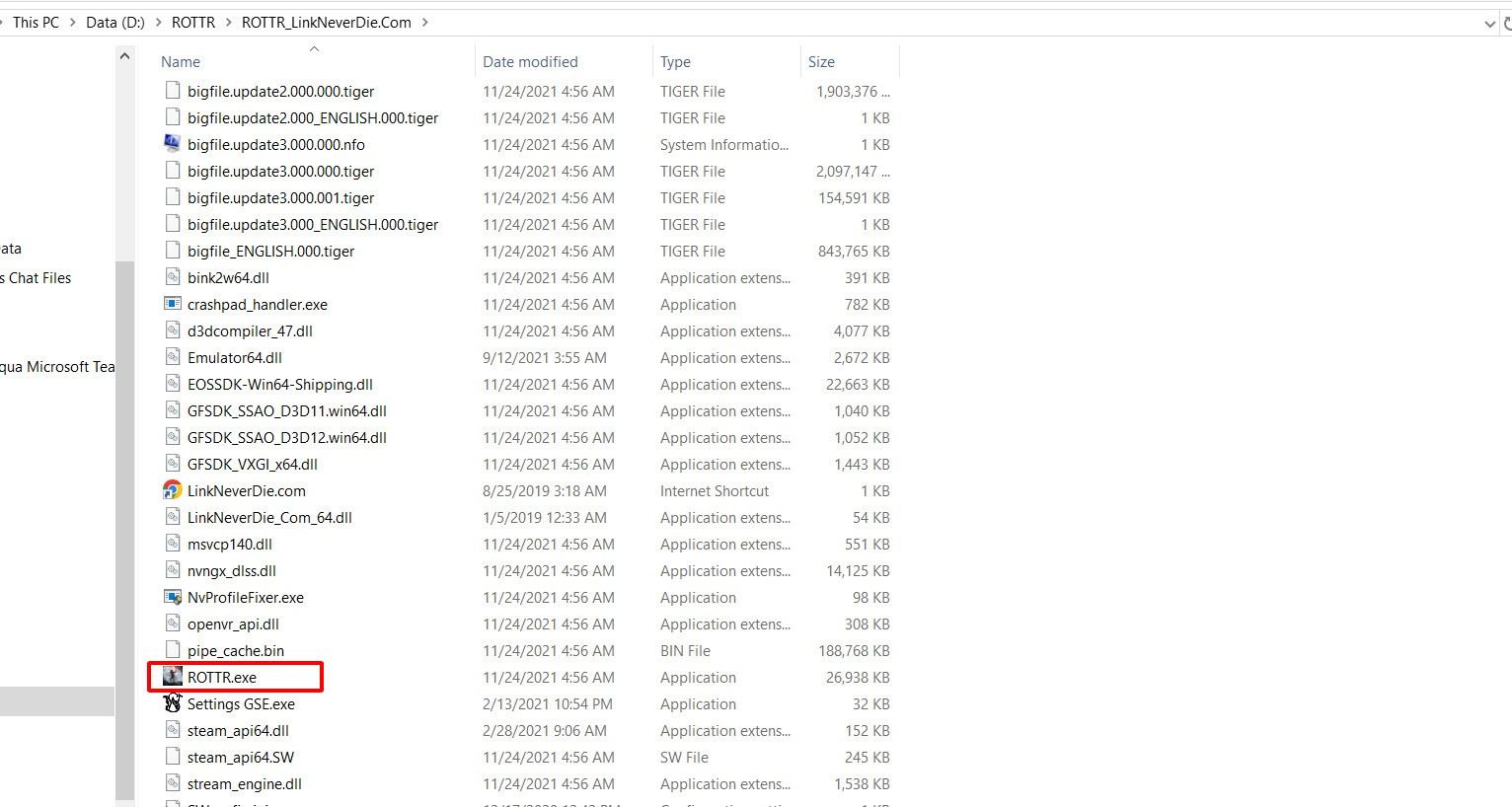1512x807 pixels.
Task: Click the crashpad_handler.exe icon
Action: tap(172, 304)
